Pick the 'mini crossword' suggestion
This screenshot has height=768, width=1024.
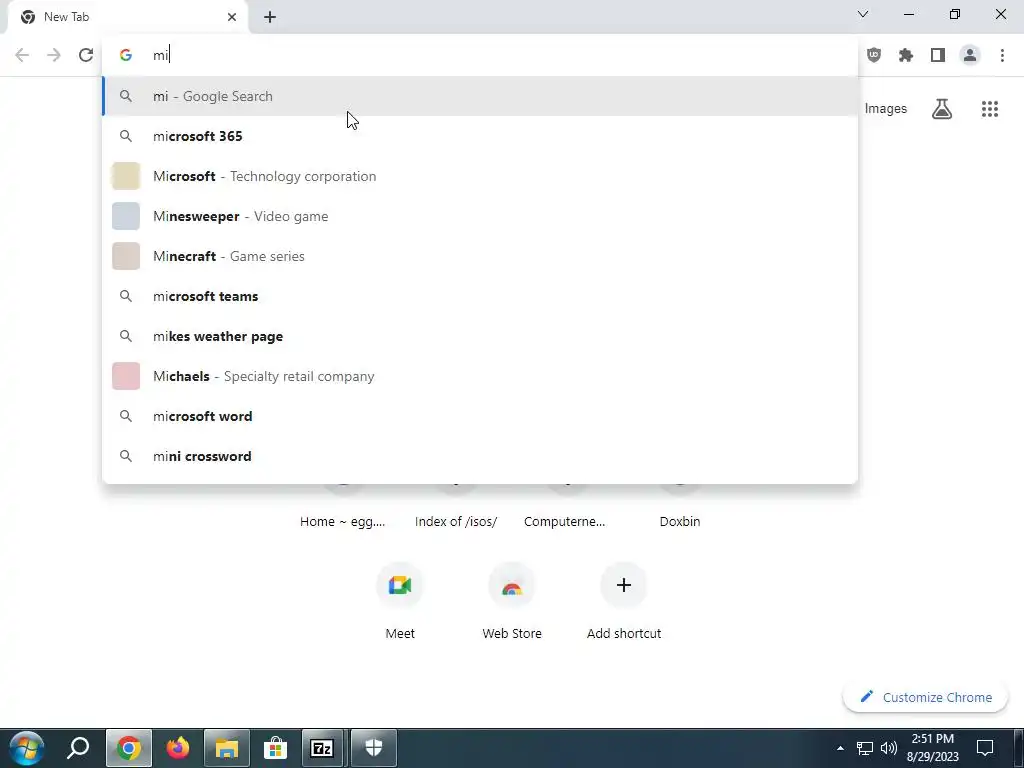pyautogui.click(x=480, y=456)
